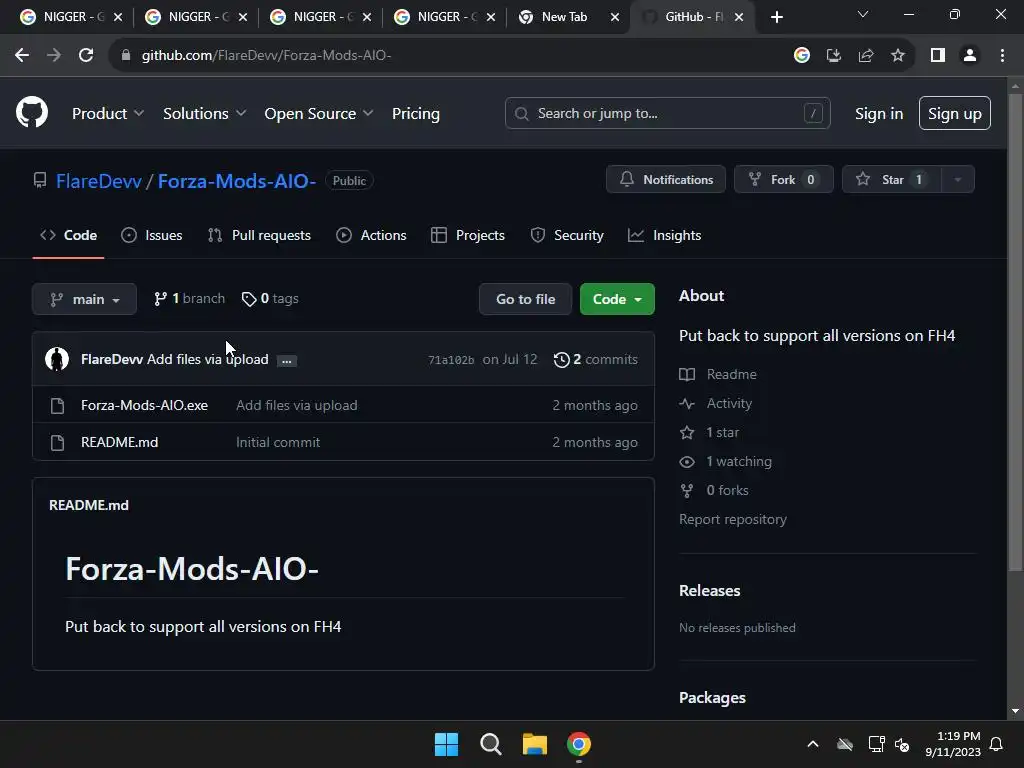Image resolution: width=1024 pixels, height=768 pixels.
Task: Open File Explorer from the taskbar
Action: pyautogui.click(x=534, y=744)
